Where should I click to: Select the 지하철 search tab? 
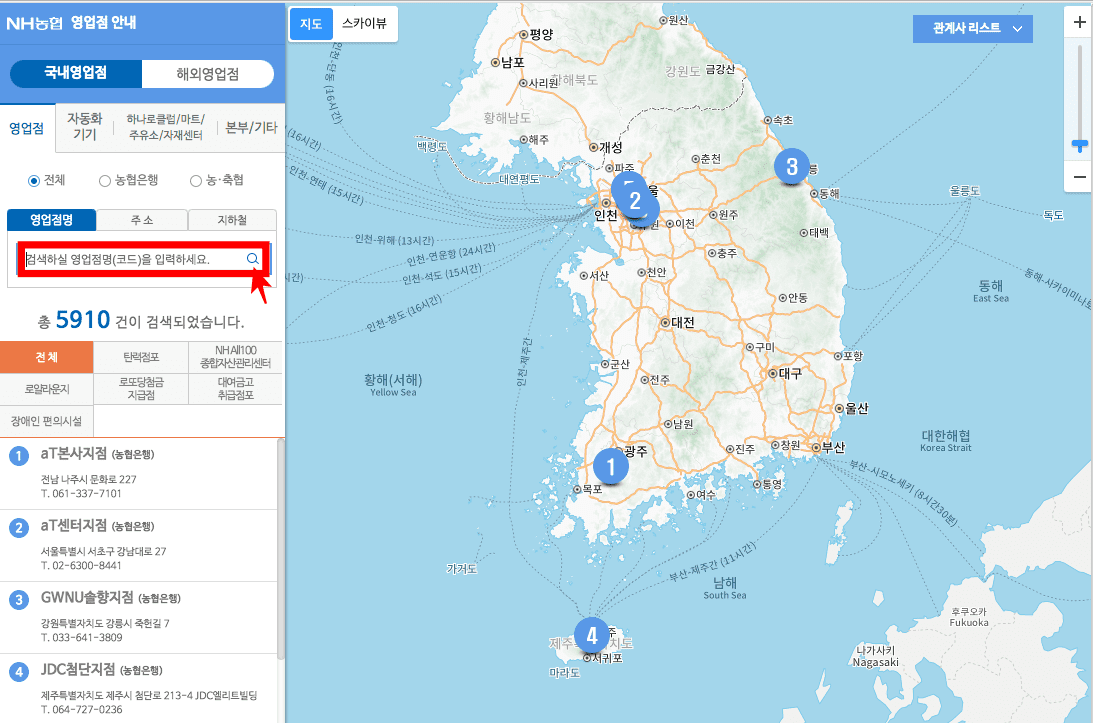[x=232, y=220]
